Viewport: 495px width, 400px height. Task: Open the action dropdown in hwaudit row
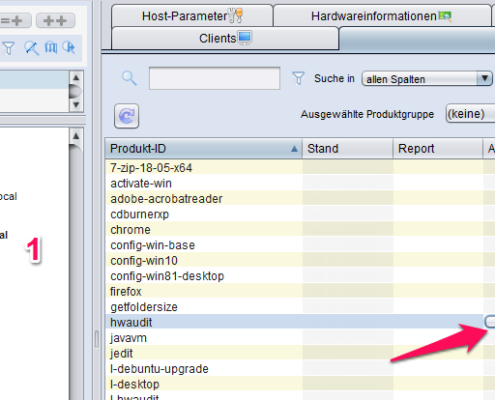click(x=490, y=322)
